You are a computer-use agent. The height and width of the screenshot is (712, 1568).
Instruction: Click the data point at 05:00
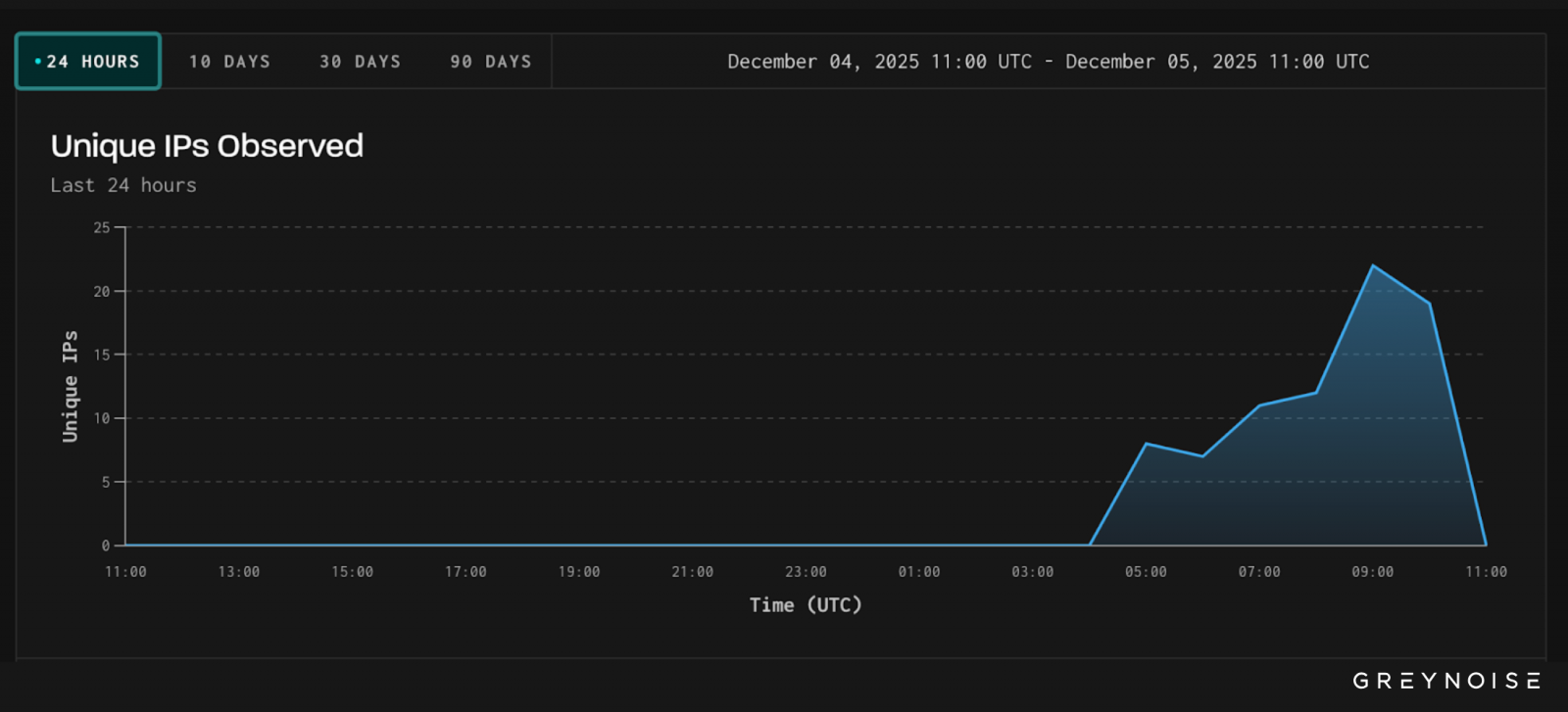1146,444
